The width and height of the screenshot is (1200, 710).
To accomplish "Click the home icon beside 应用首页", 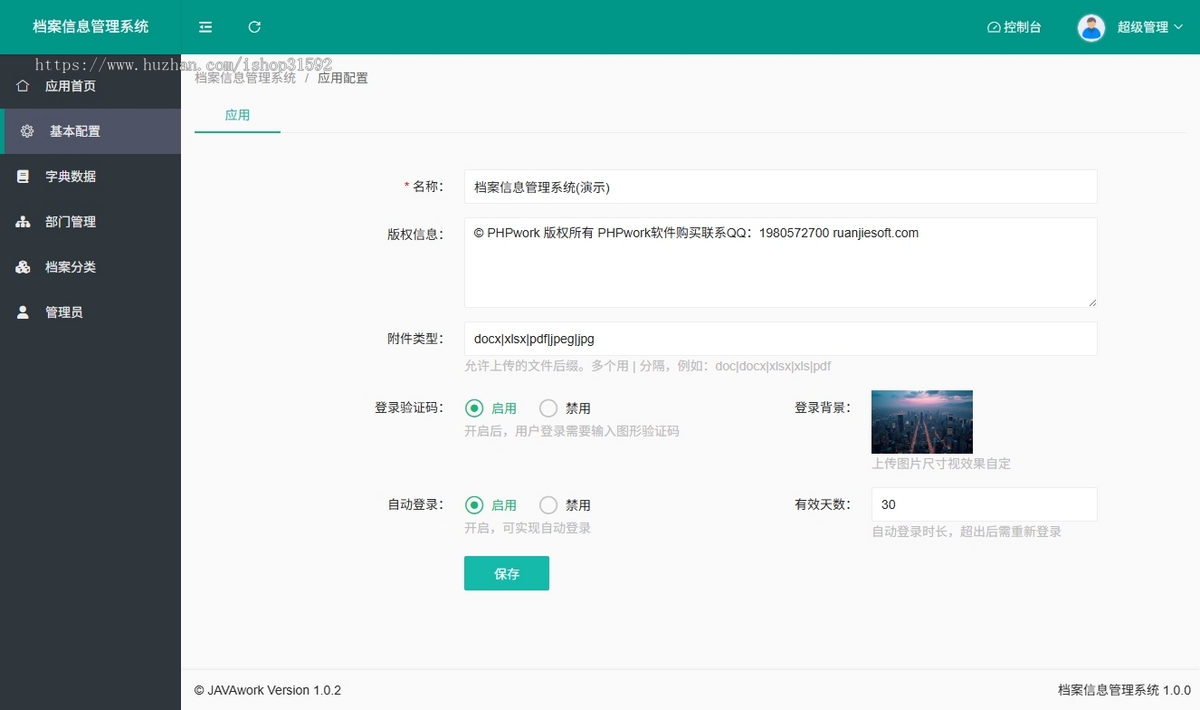I will 23,86.
